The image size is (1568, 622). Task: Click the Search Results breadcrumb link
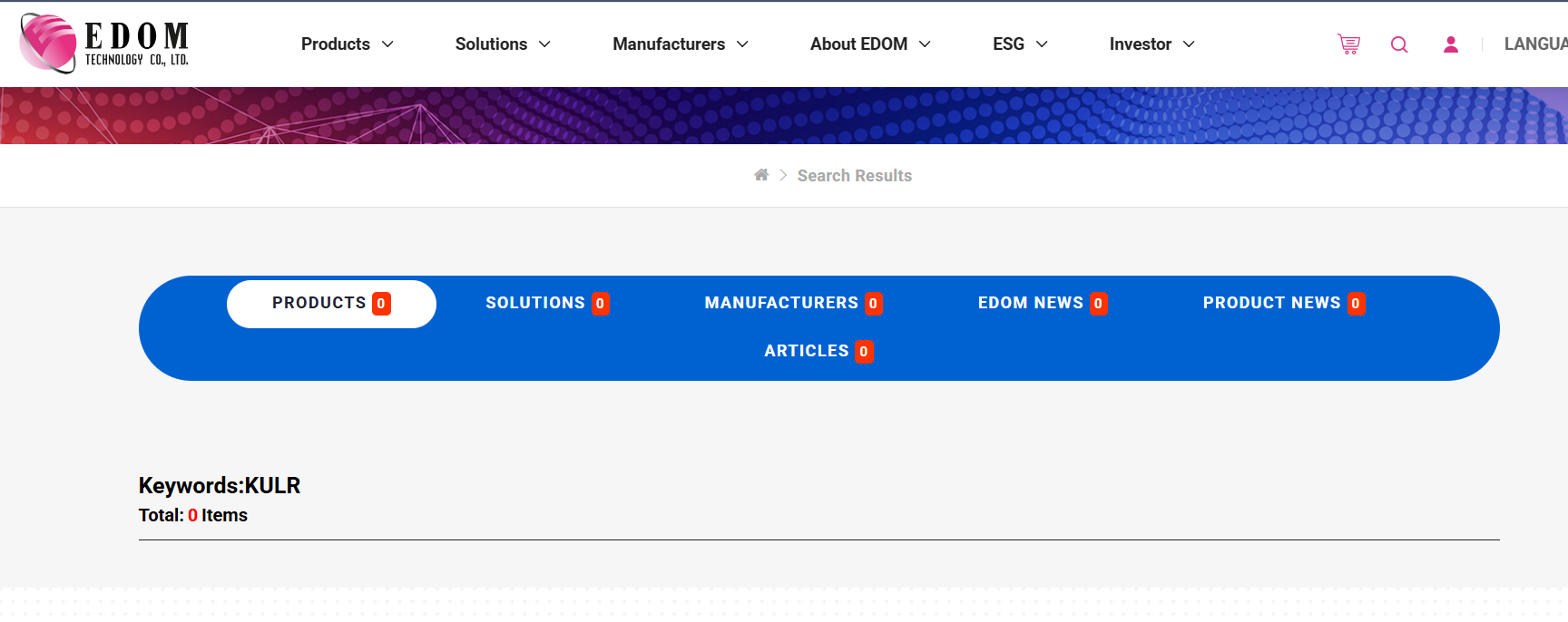tap(854, 176)
